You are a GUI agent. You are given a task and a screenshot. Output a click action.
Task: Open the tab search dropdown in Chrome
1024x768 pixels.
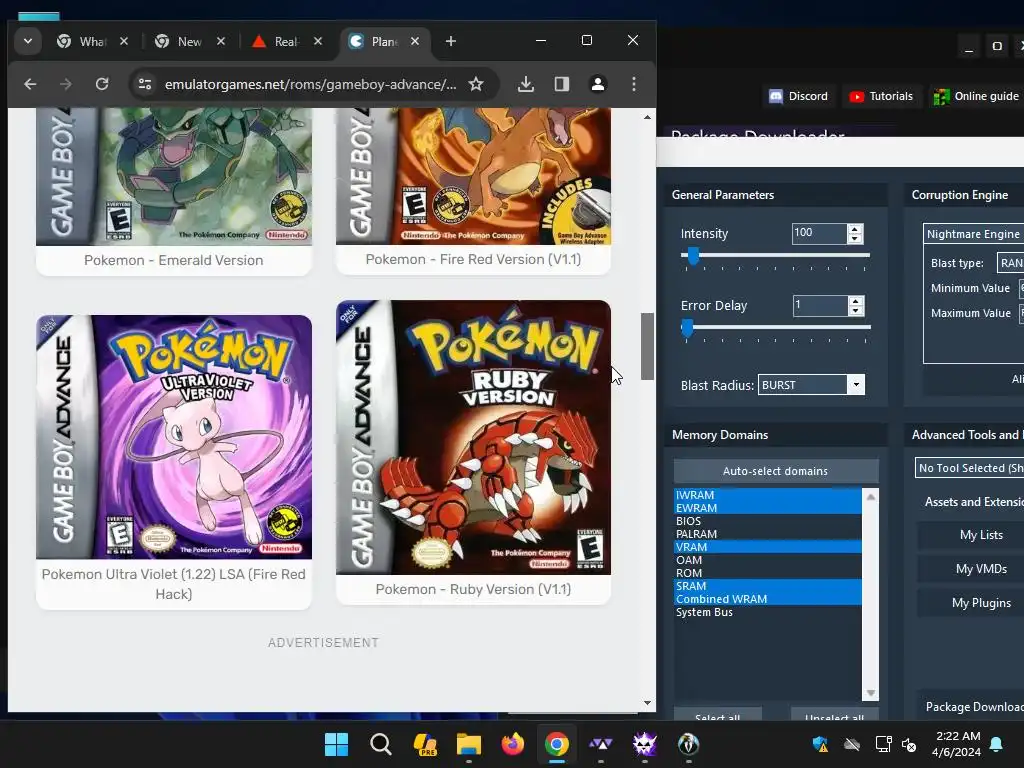point(27,41)
